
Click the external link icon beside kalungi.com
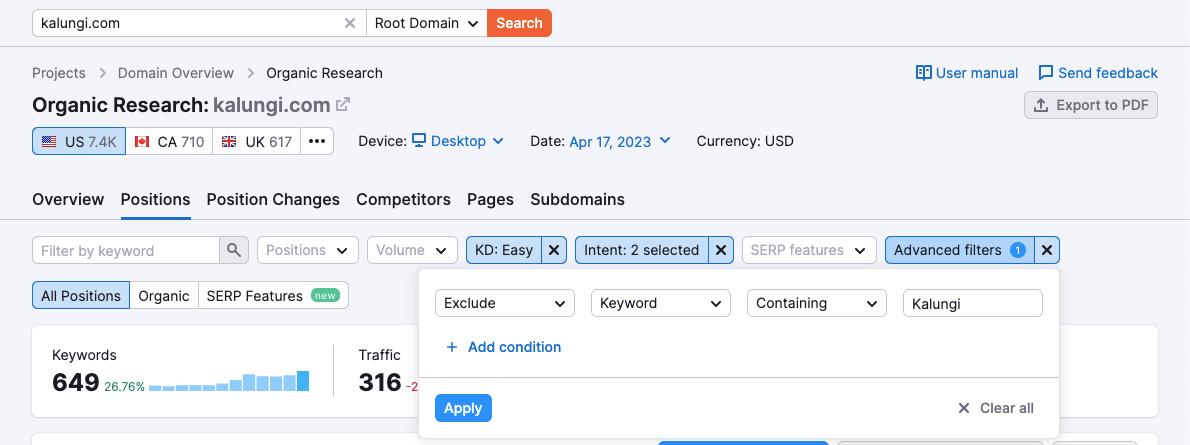tap(343, 104)
